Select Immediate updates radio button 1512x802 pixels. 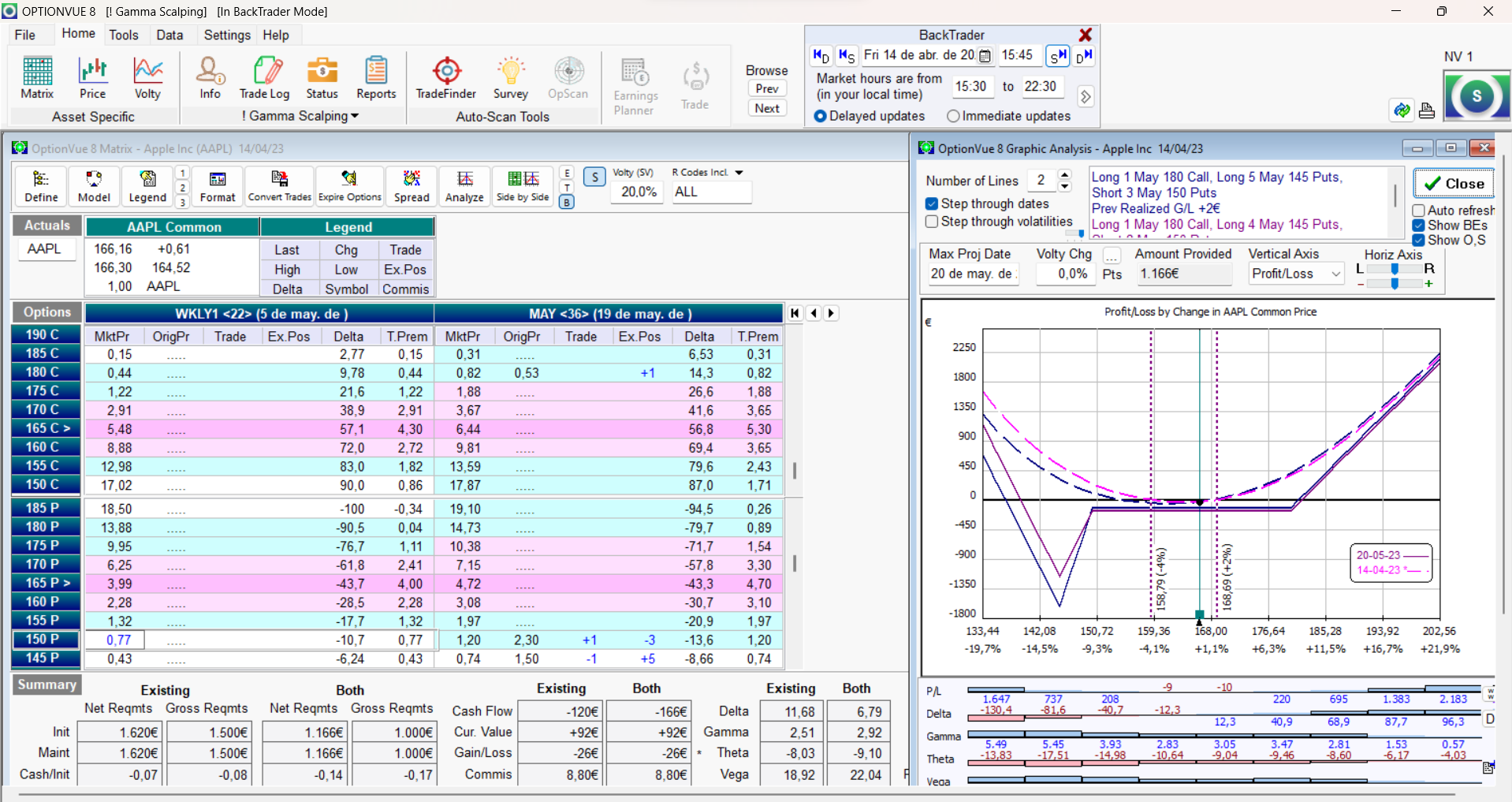tap(953, 116)
